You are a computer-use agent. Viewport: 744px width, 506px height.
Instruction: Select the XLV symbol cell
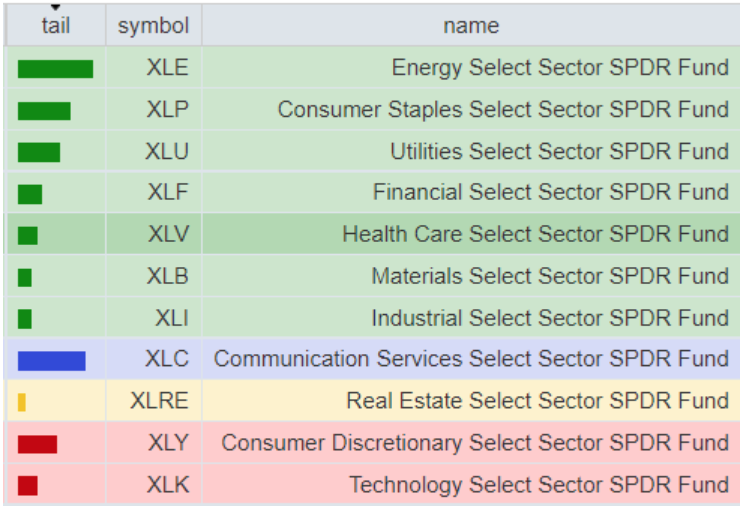pyautogui.click(x=168, y=235)
